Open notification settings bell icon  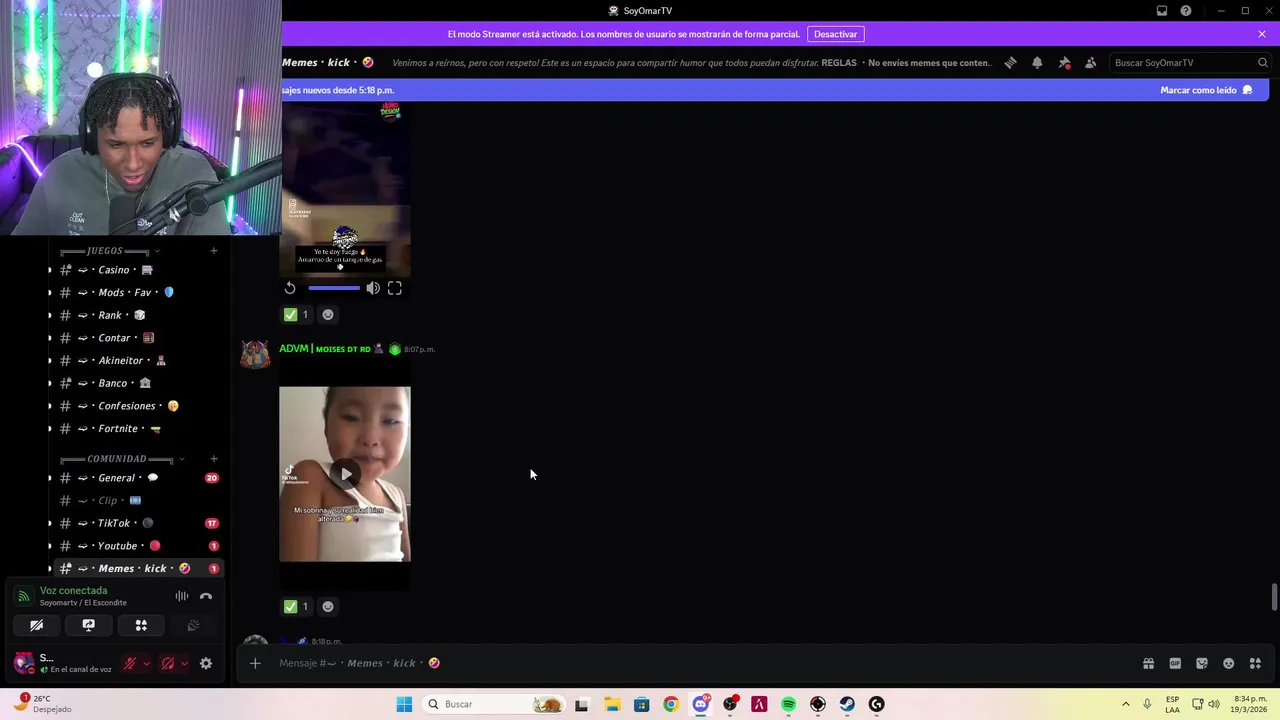(x=1037, y=62)
